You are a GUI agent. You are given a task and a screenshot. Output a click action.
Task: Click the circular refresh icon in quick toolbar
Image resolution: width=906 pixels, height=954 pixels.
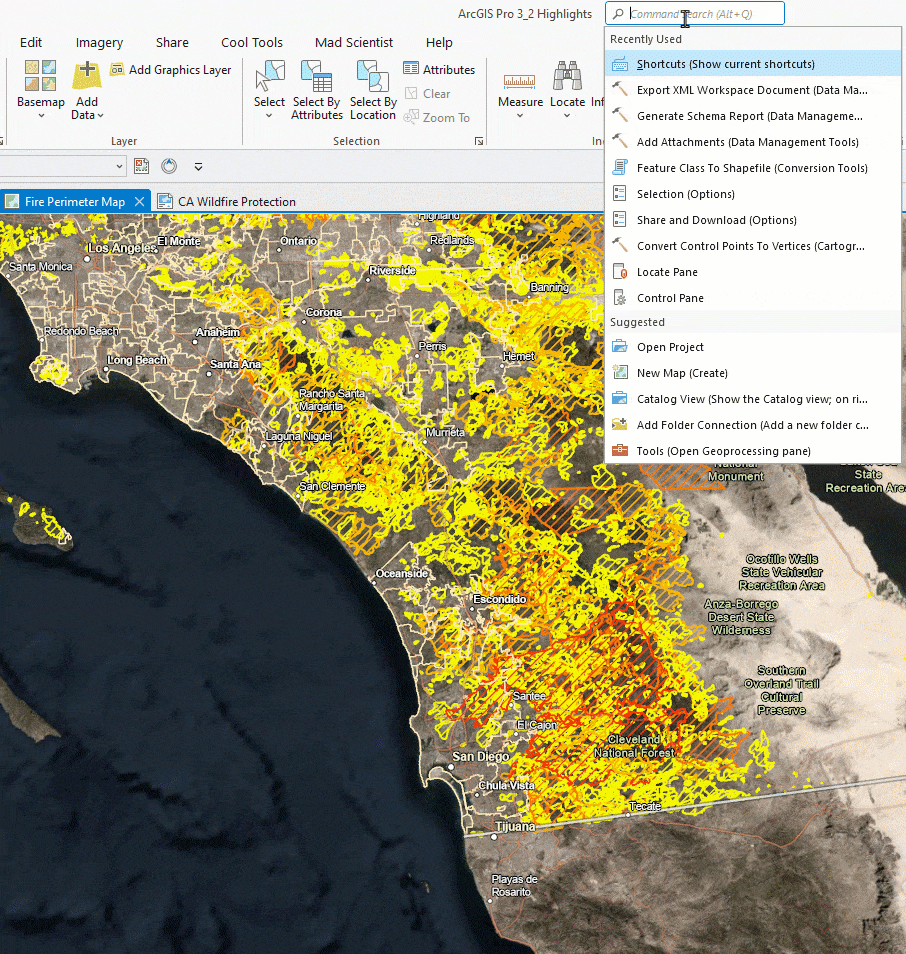tap(169, 165)
